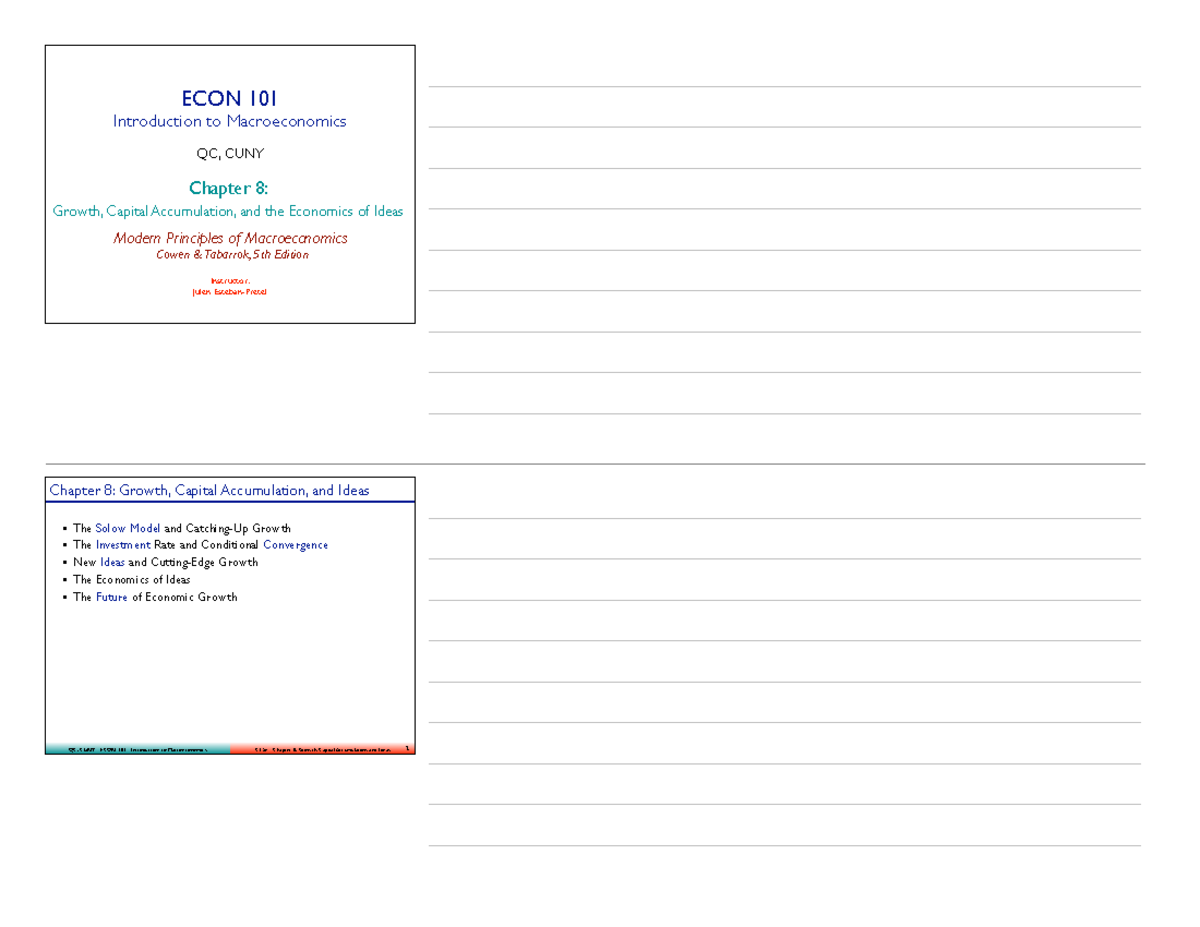Viewport: 1200px width, 927px height.
Task: Click the 'Solow Model' highlighted term
Action: coord(128,528)
